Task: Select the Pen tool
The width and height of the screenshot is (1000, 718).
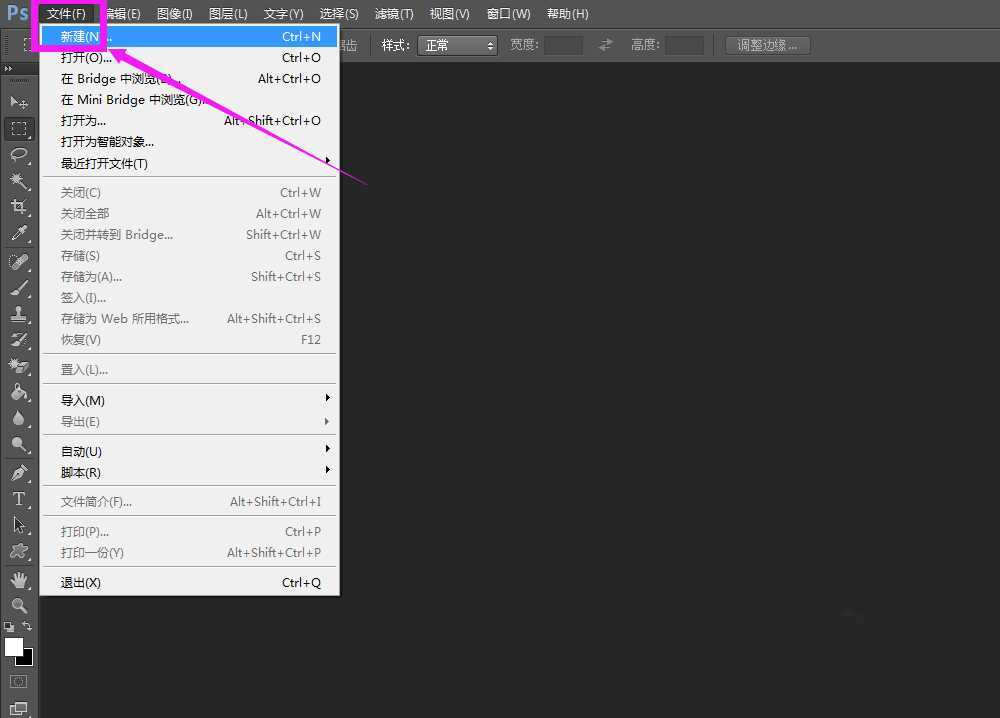Action: tap(18, 473)
